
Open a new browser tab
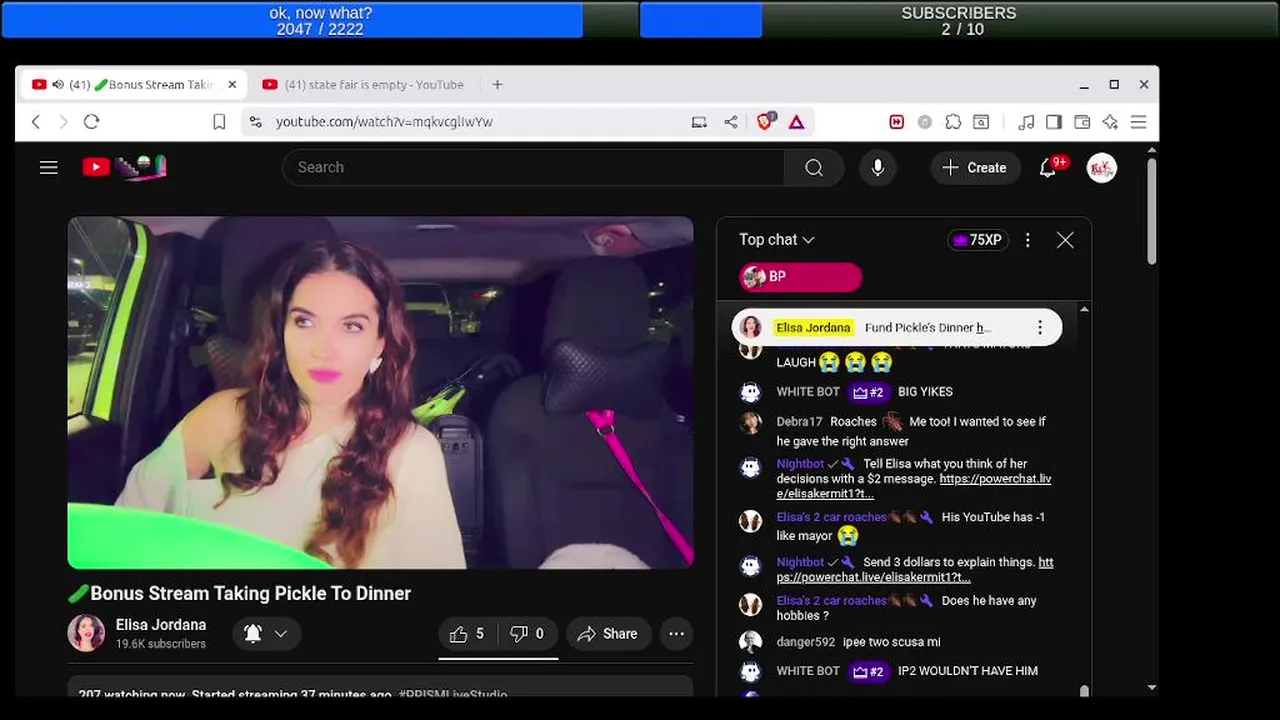click(497, 85)
